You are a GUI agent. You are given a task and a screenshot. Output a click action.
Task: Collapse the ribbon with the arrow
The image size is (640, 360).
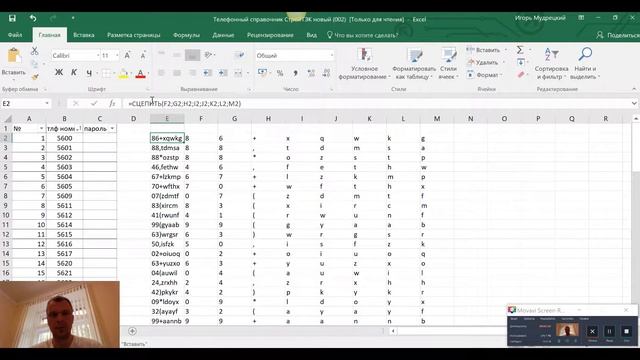pyautogui.click(x=634, y=89)
